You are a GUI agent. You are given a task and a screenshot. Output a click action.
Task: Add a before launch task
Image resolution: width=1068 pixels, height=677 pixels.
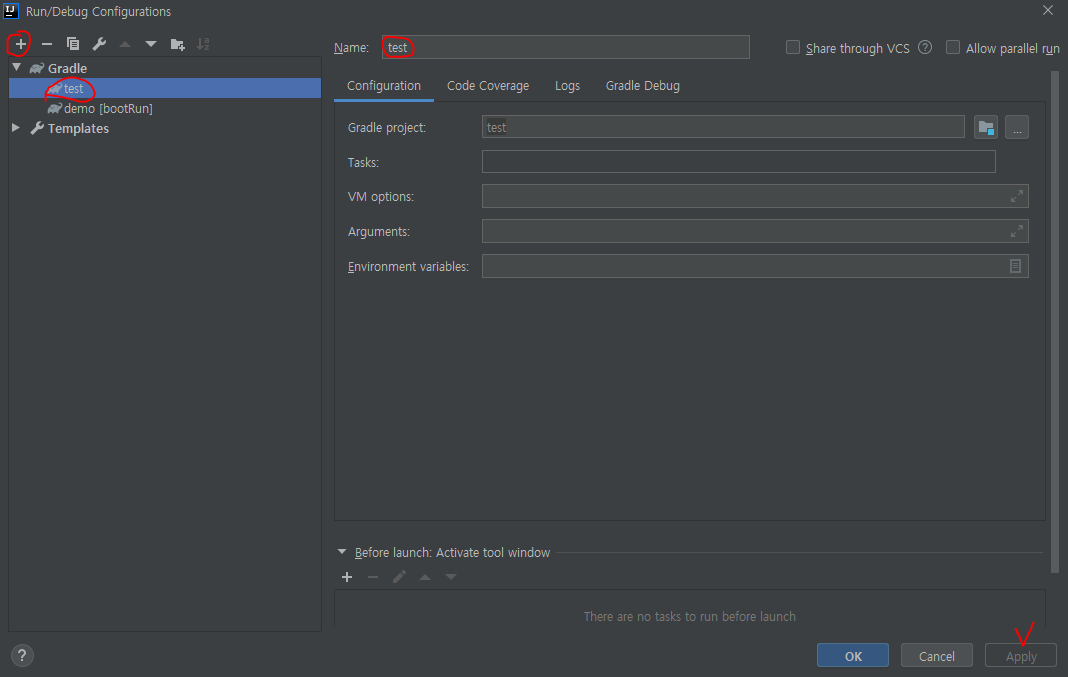pos(347,577)
